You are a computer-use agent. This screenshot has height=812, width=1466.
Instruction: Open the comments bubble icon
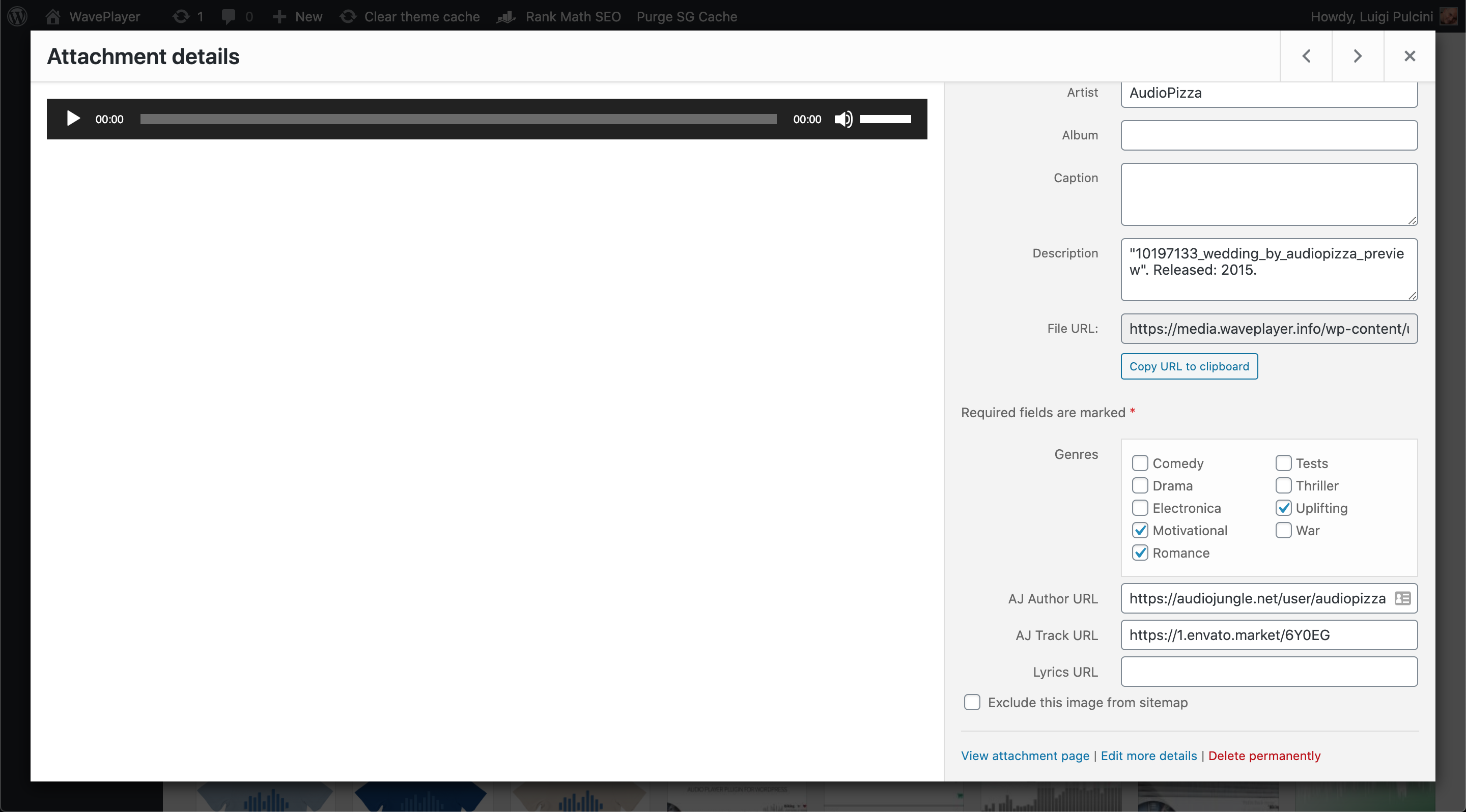coord(228,16)
